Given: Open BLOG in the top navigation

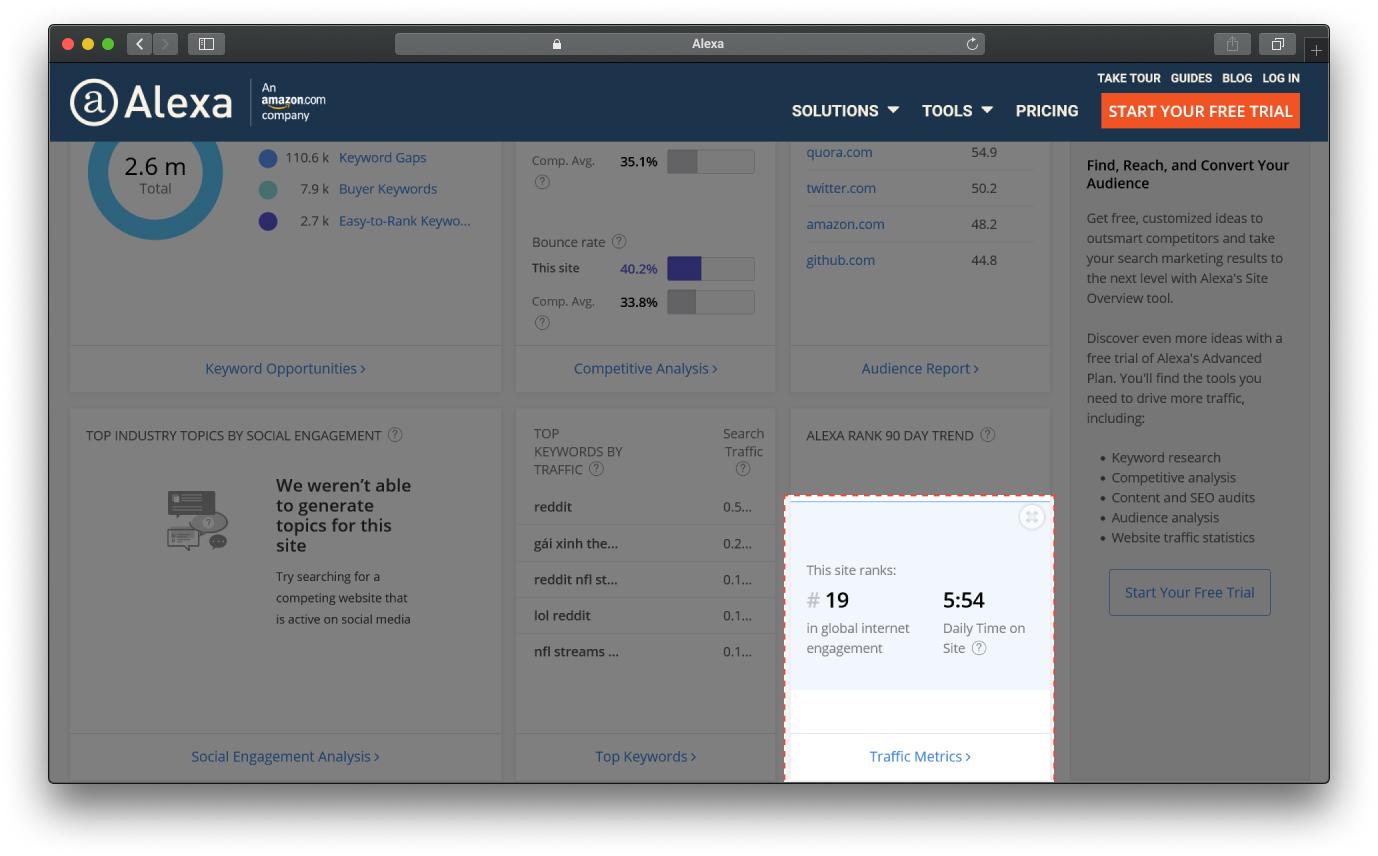Looking at the screenshot, I should [x=1237, y=78].
